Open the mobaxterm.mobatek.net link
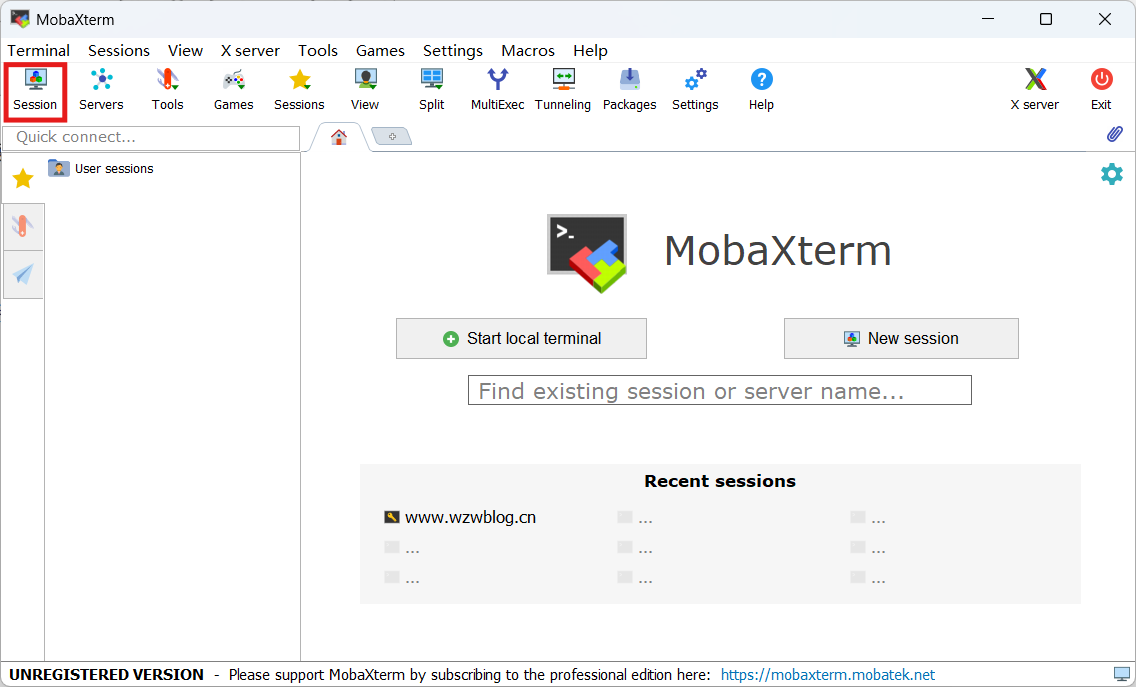The width and height of the screenshot is (1136, 687). click(827, 675)
